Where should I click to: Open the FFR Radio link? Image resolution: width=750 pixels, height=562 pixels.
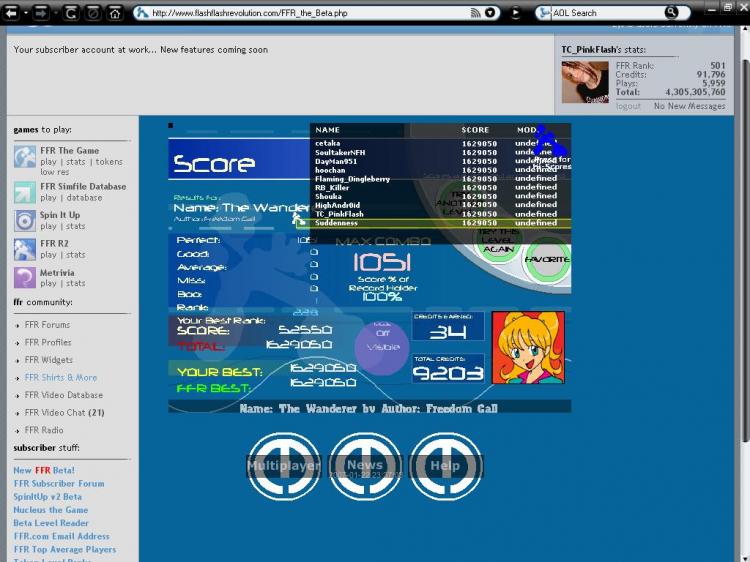(x=44, y=430)
